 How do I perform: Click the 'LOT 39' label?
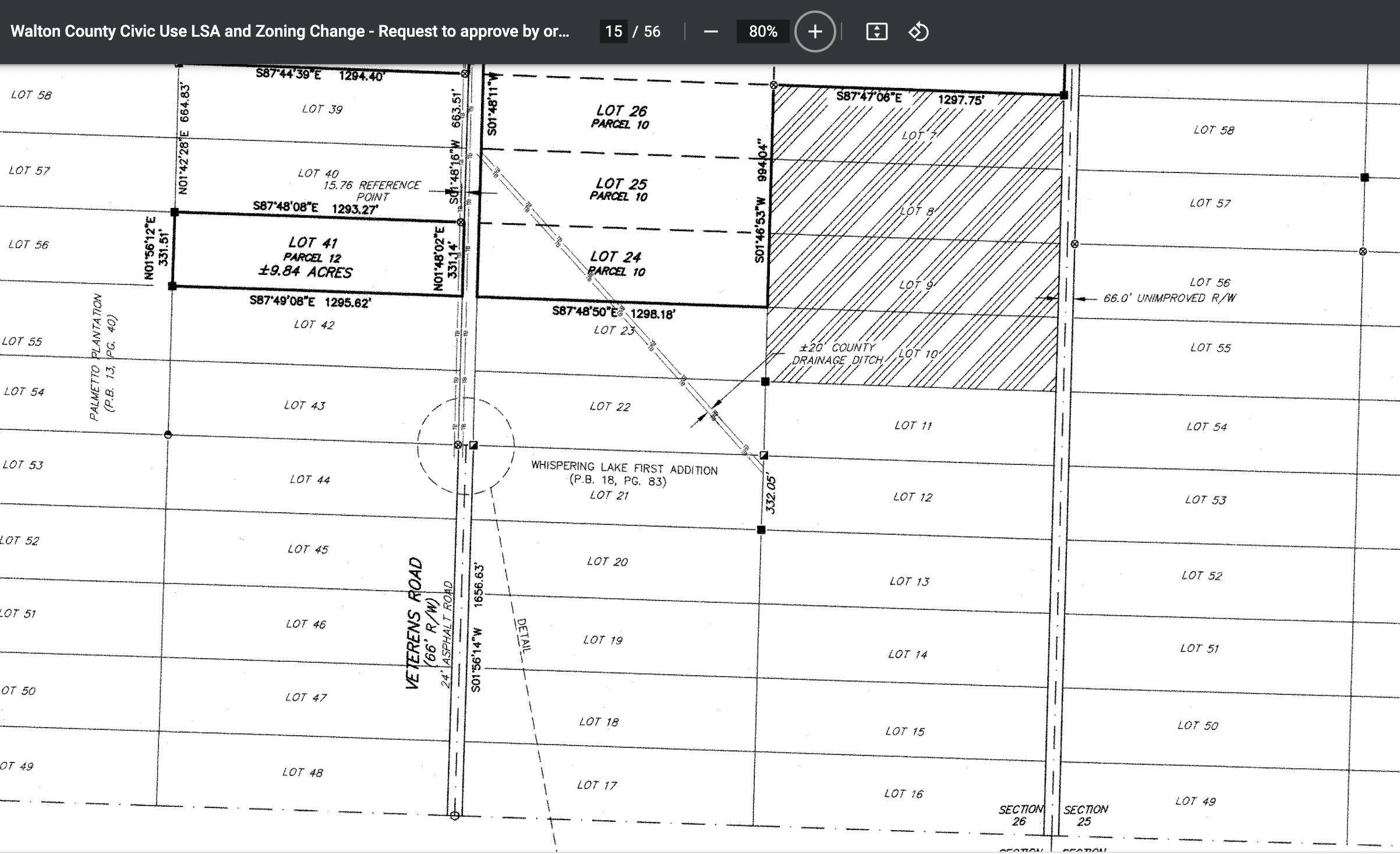(322, 109)
